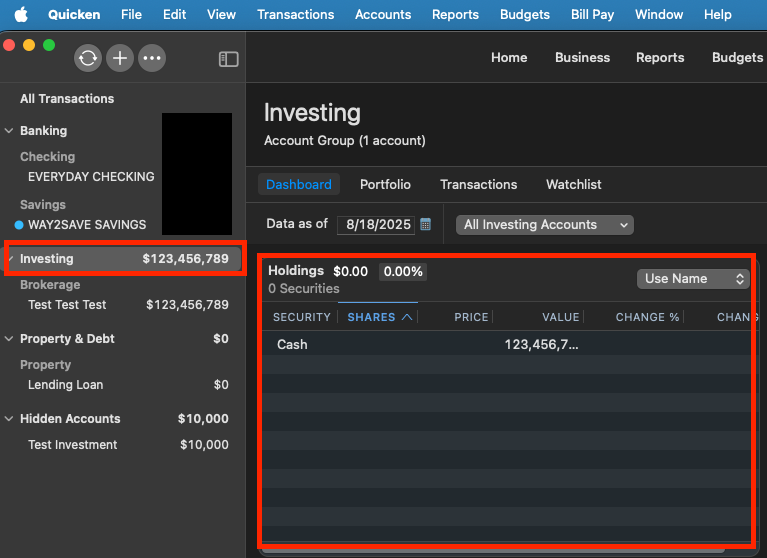
Task: Switch to the Watchlist tab
Action: pos(574,184)
